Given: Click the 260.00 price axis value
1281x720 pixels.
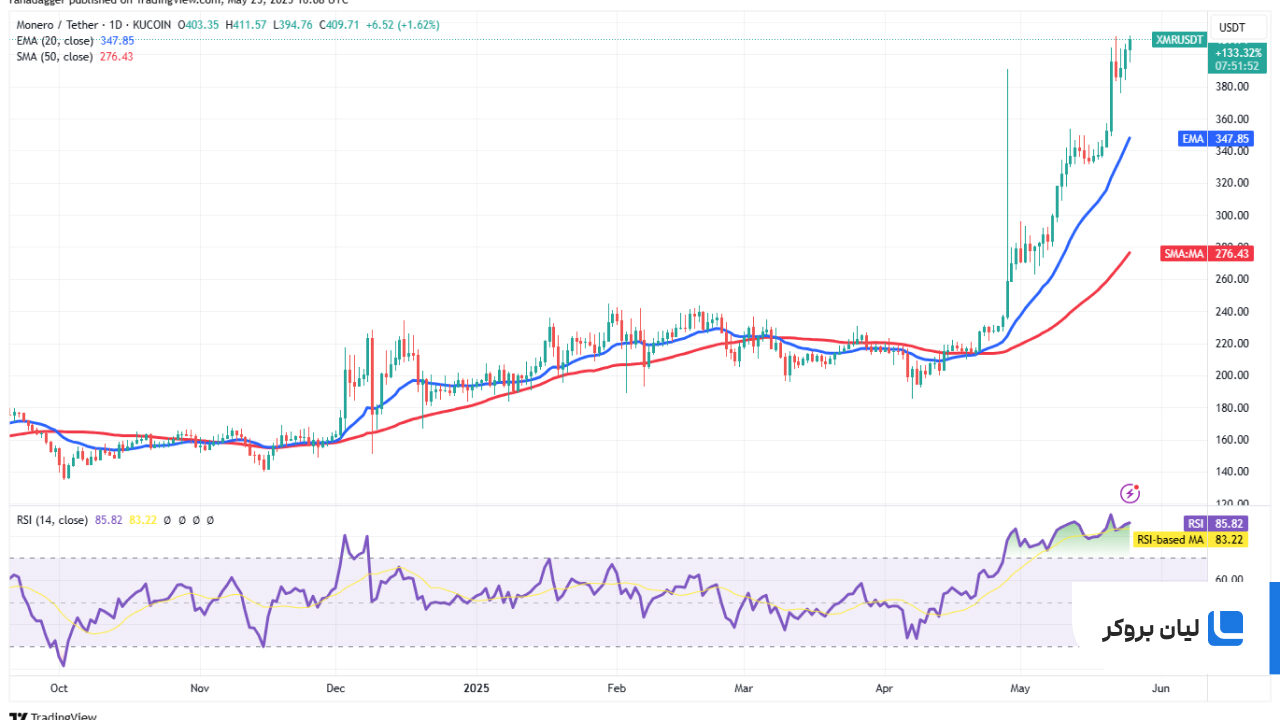Looking at the screenshot, I should point(1232,279).
